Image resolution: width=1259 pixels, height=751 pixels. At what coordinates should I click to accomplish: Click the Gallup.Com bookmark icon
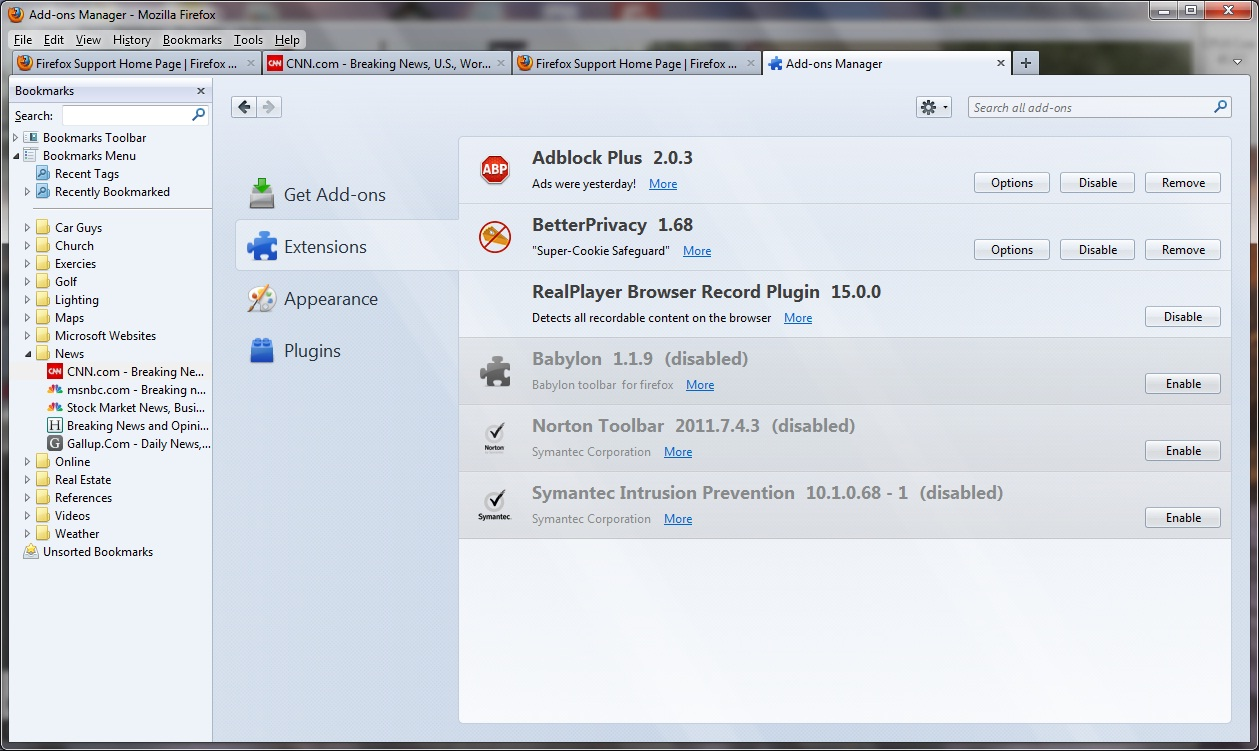click(x=55, y=444)
